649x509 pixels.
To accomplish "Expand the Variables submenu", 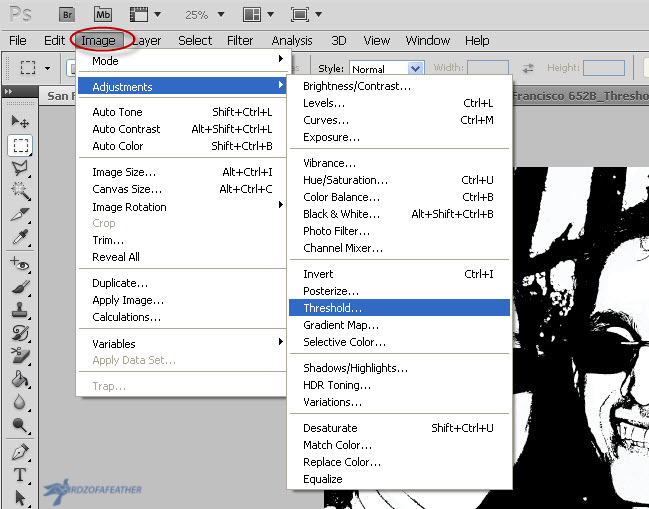I will [x=182, y=343].
